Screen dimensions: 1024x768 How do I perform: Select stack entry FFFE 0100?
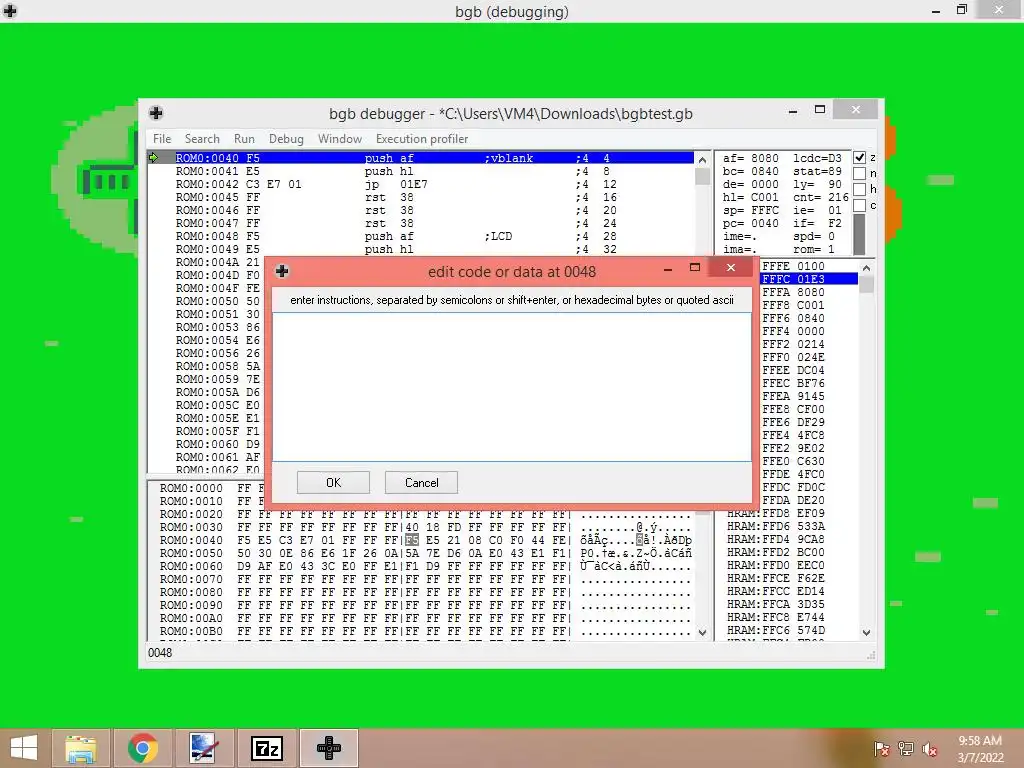(809, 266)
